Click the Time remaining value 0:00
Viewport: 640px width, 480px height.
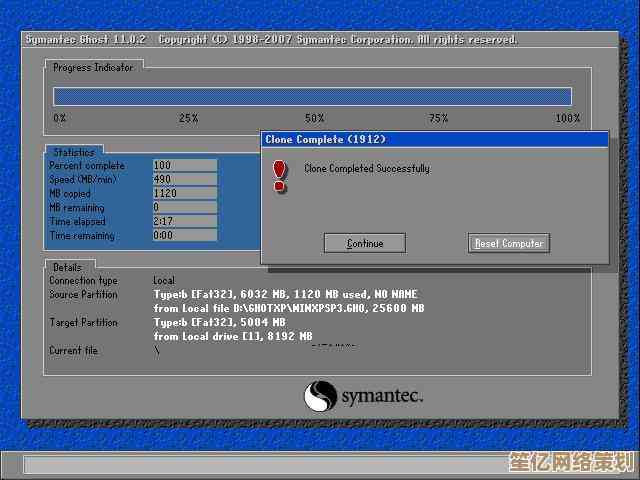pyautogui.click(x=184, y=236)
